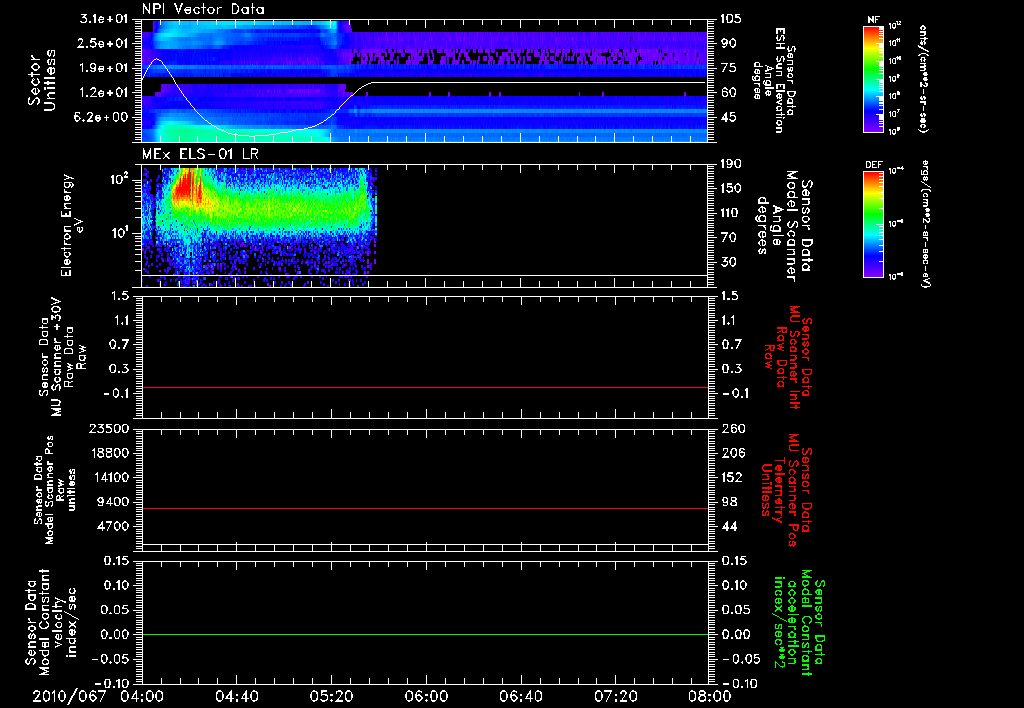Click the "18800" scanner position tick value
Viewport: 1024px width, 708px height.
click(x=109, y=453)
